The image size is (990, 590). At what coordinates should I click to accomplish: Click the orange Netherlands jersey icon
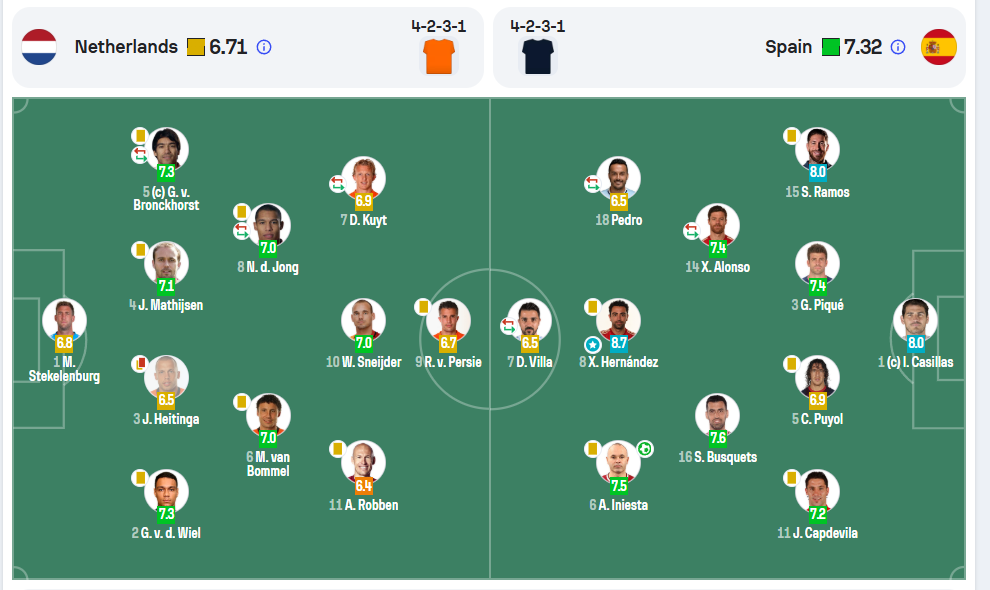[439, 57]
